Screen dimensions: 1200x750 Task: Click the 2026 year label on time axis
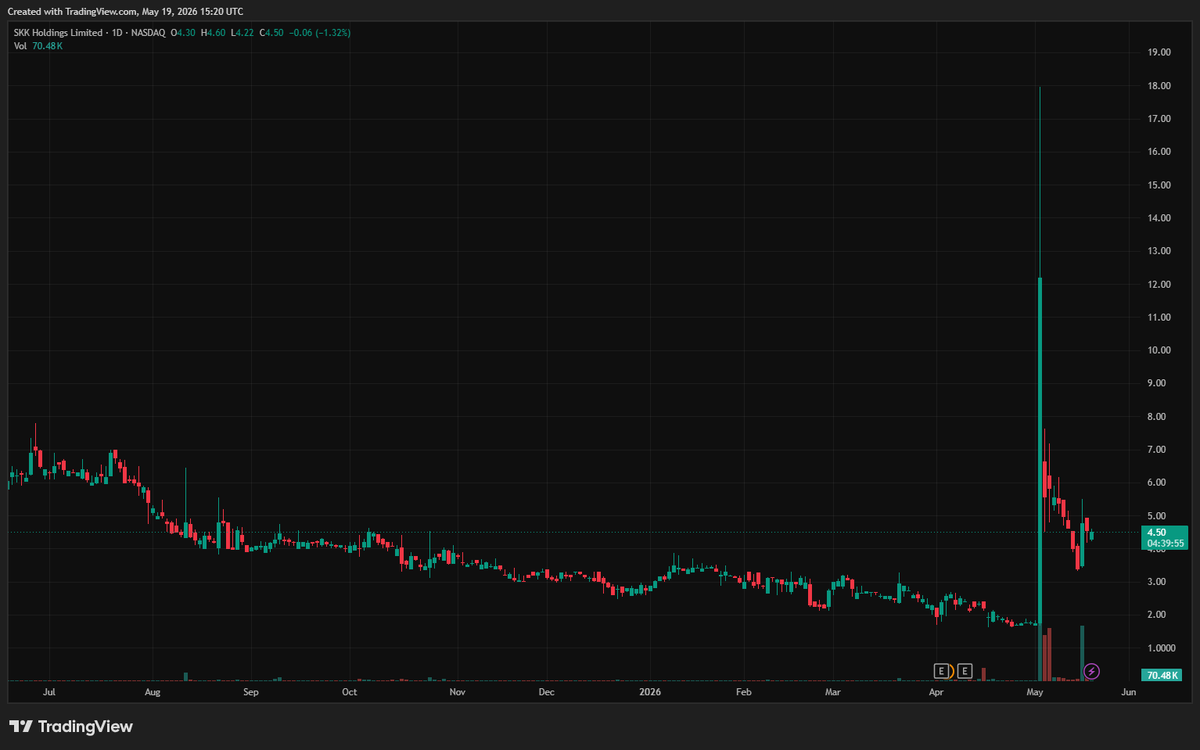pos(650,691)
